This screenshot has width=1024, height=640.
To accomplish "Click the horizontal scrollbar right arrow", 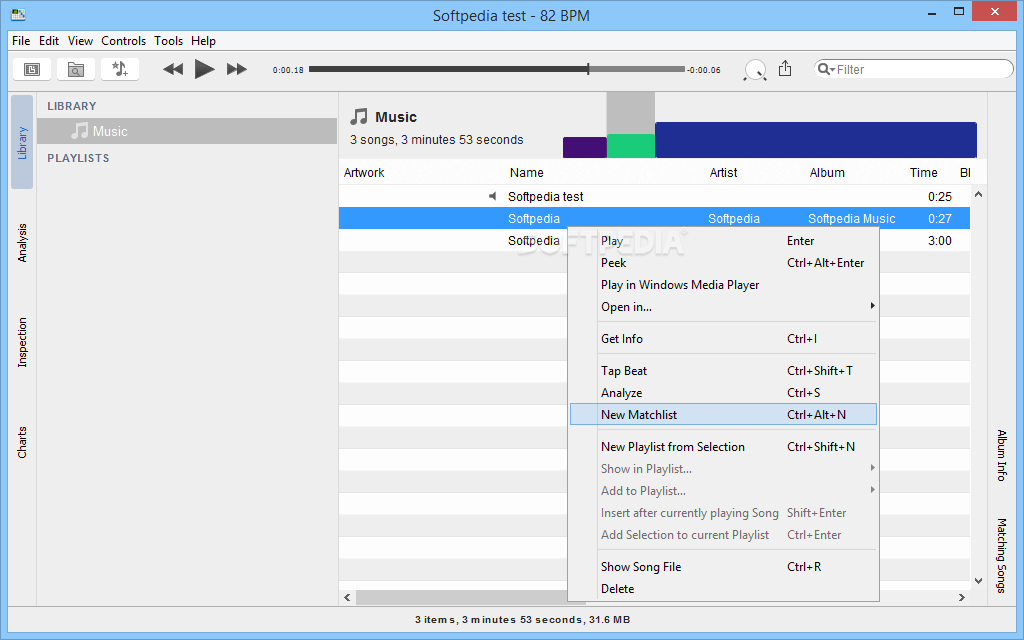I will coord(961,598).
